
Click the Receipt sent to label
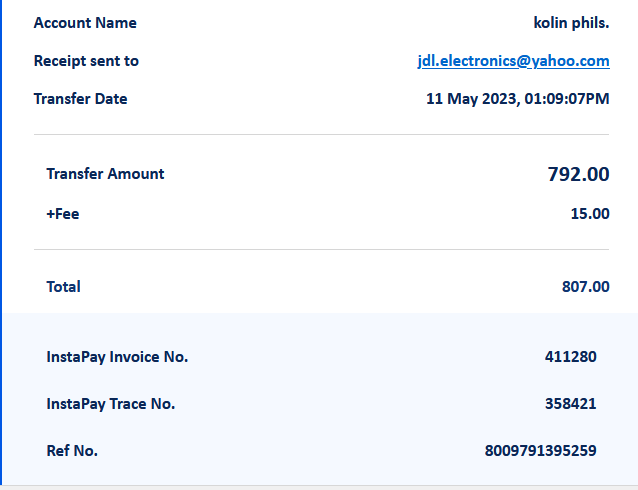tap(86, 61)
